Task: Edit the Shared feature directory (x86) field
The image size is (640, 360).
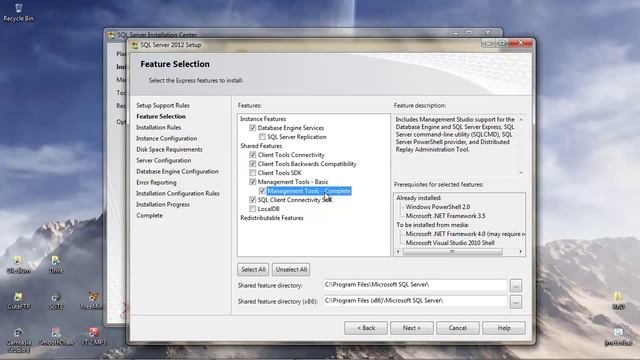Action: [415, 301]
